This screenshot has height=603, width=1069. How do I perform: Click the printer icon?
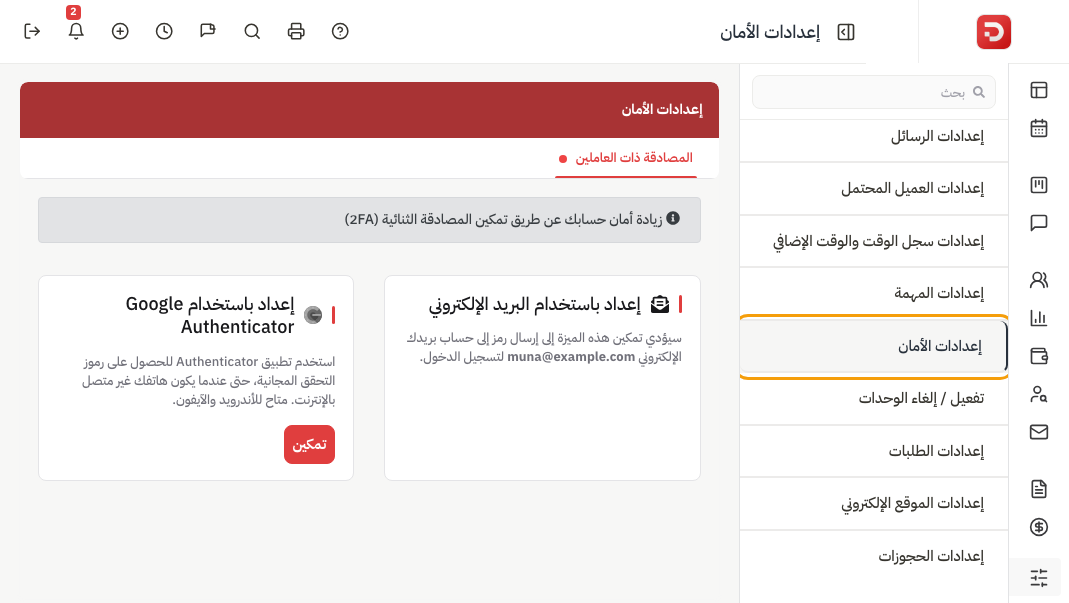(x=296, y=31)
